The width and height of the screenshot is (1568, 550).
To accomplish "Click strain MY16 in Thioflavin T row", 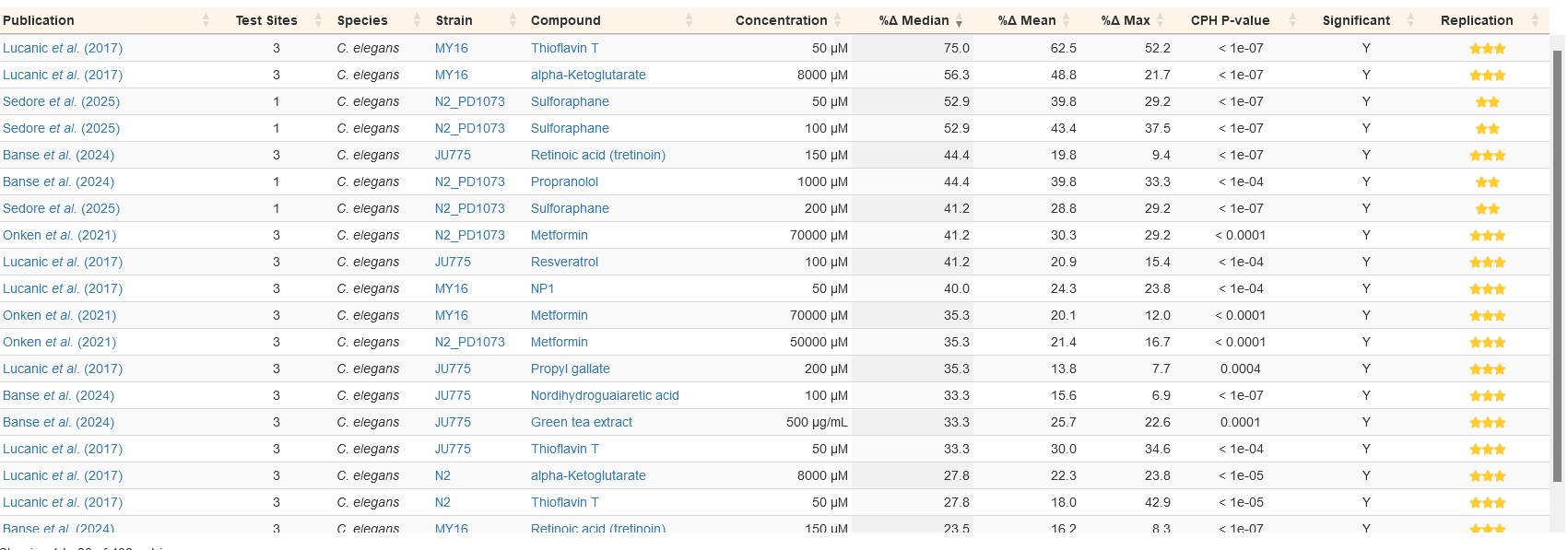I will point(452,48).
